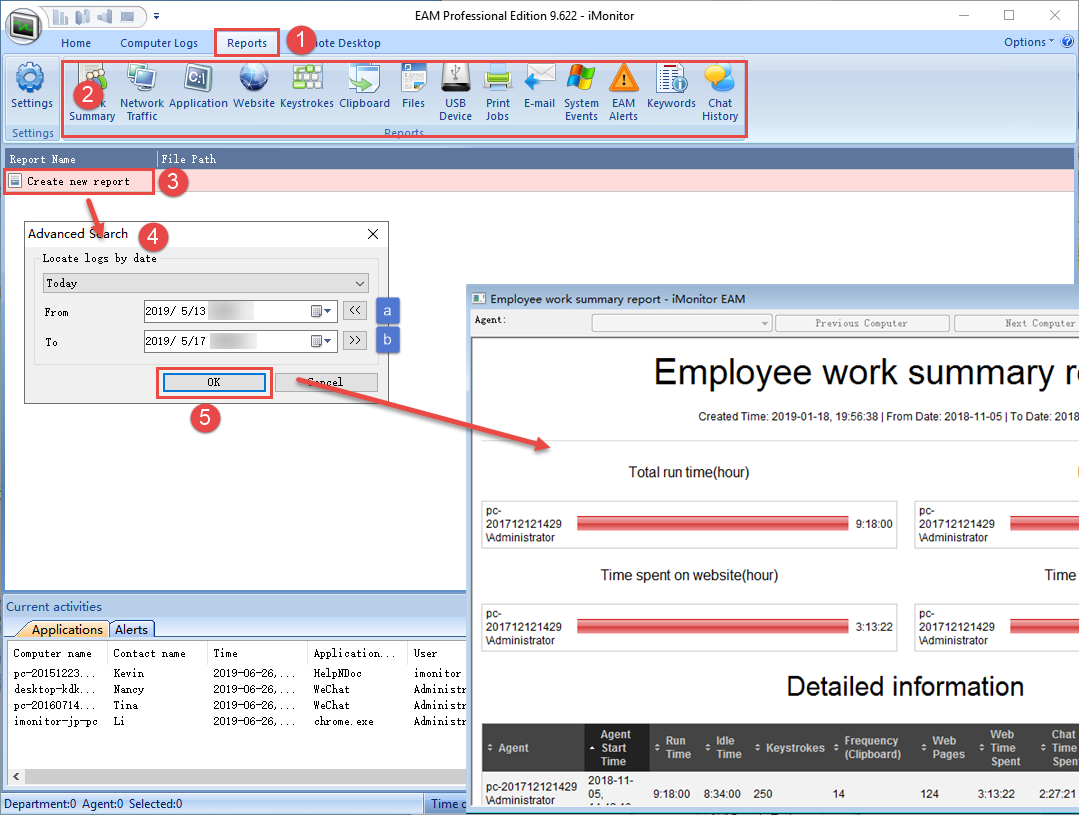Open the Chat History report
The width and height of the screenshot is (1079, 815).
720,93
